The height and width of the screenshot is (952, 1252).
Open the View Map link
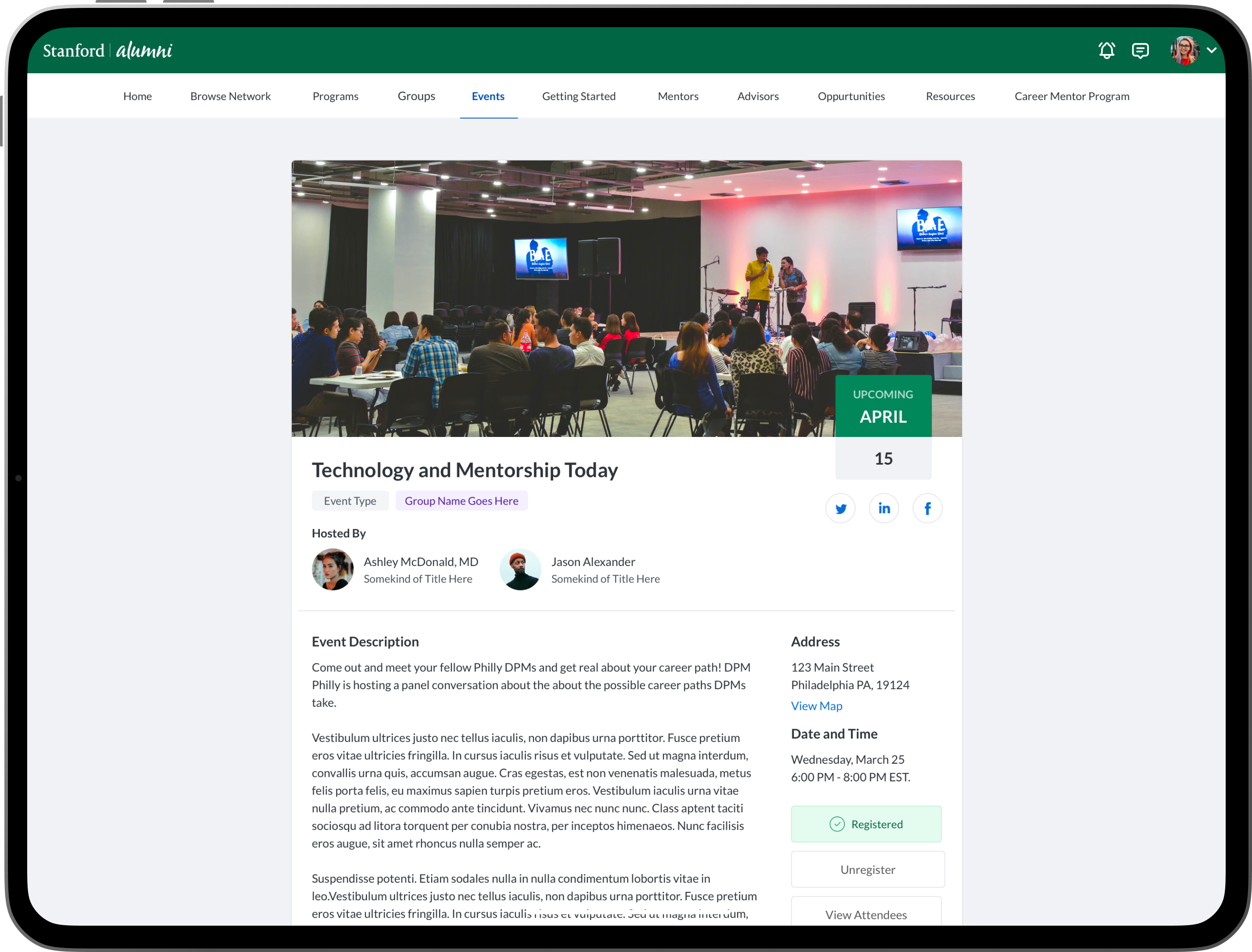pos(816,706)
